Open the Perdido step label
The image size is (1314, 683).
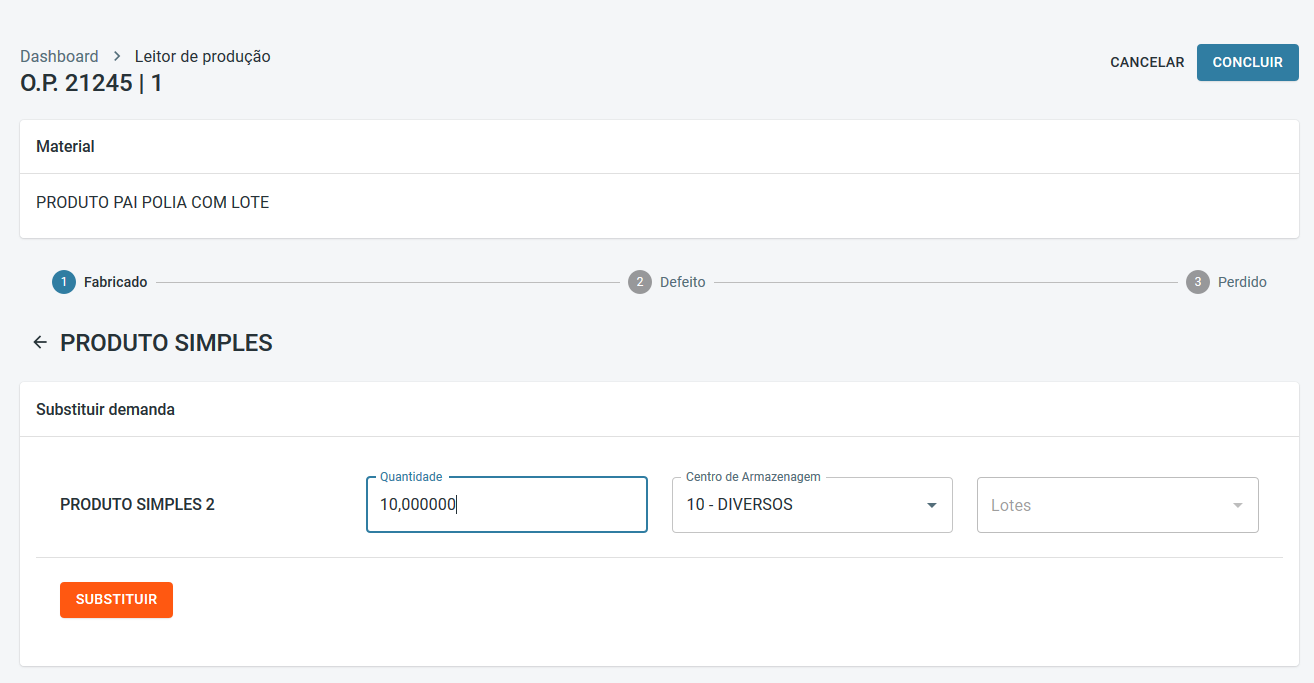[x=1242, y=283]
